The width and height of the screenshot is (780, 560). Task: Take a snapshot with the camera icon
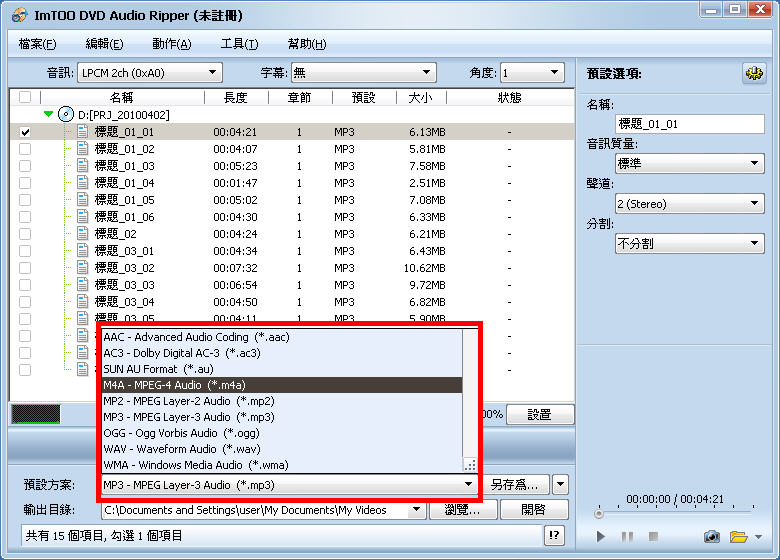711,537
